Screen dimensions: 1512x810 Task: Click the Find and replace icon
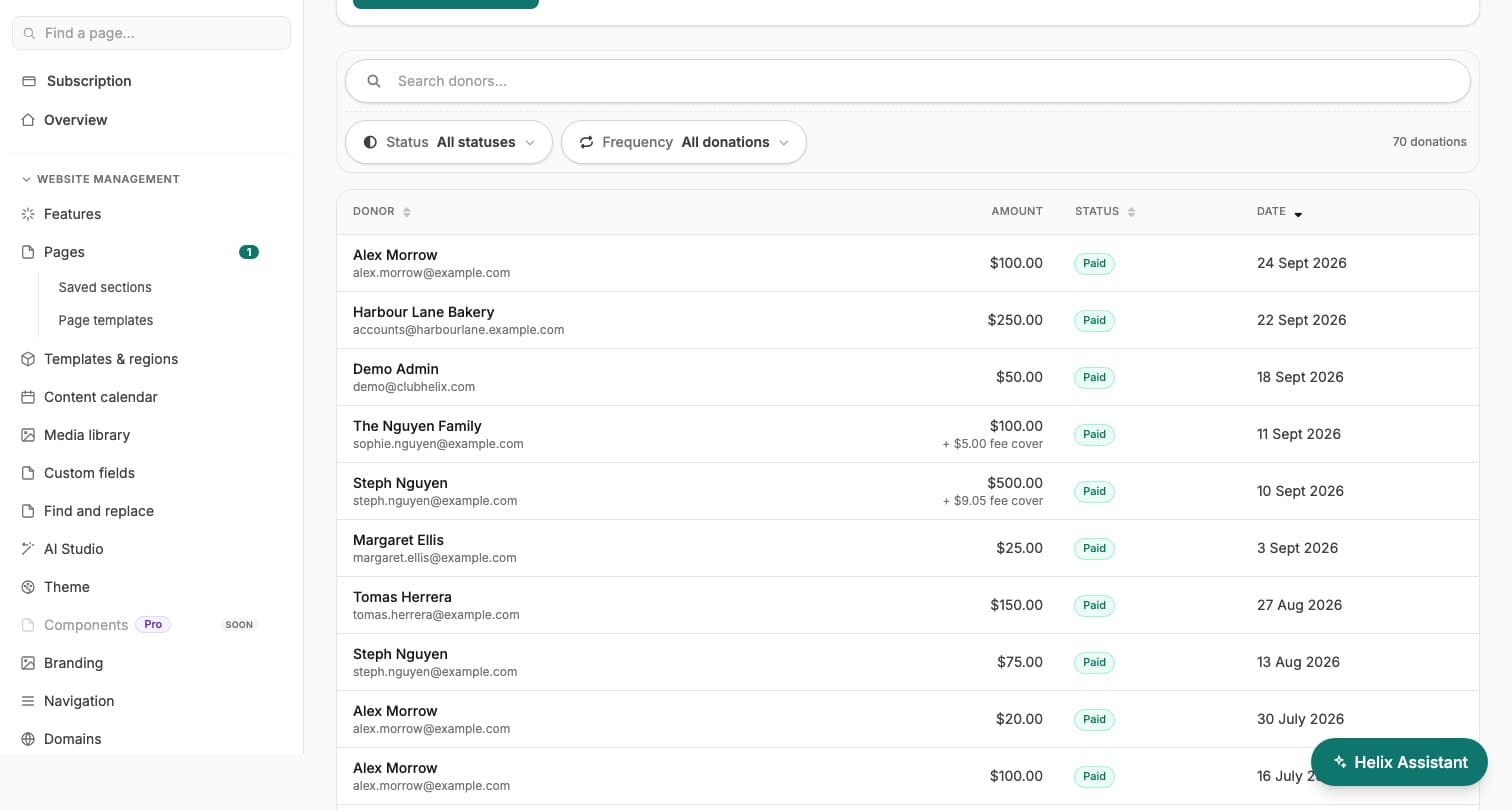point(28,511)
